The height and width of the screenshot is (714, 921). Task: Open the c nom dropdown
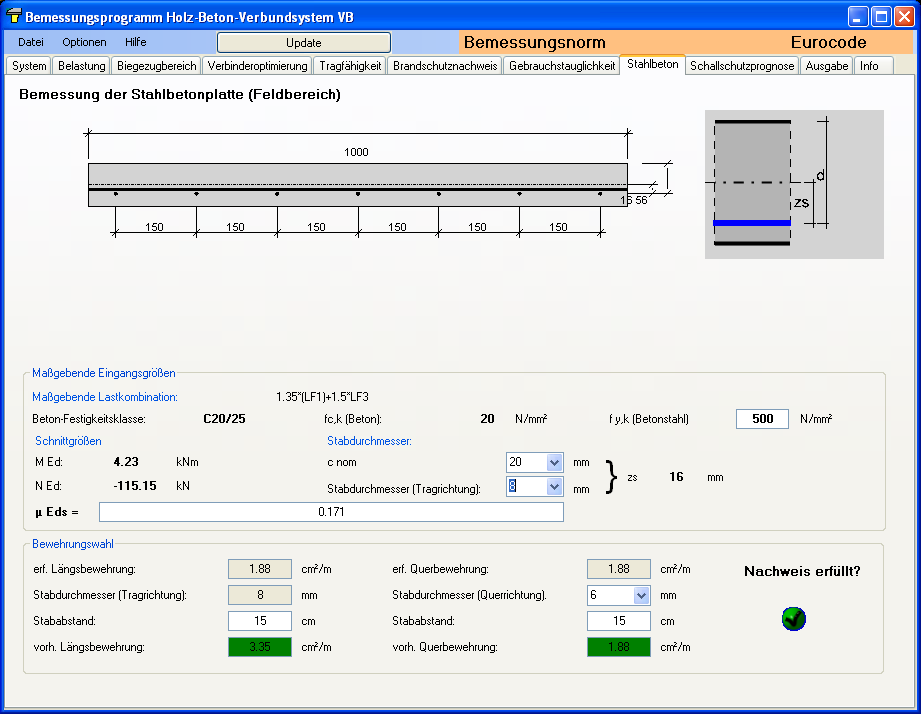[555, 462]
